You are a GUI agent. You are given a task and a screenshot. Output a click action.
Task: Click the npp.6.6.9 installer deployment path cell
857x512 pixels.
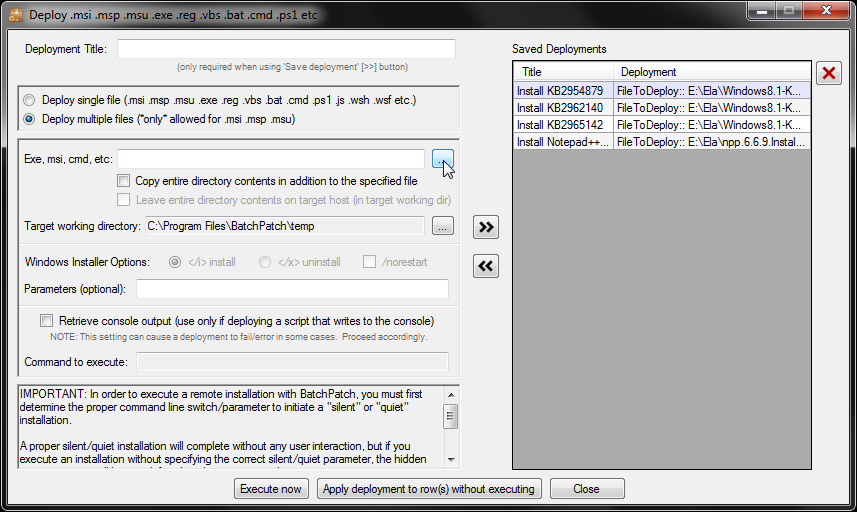712,142
